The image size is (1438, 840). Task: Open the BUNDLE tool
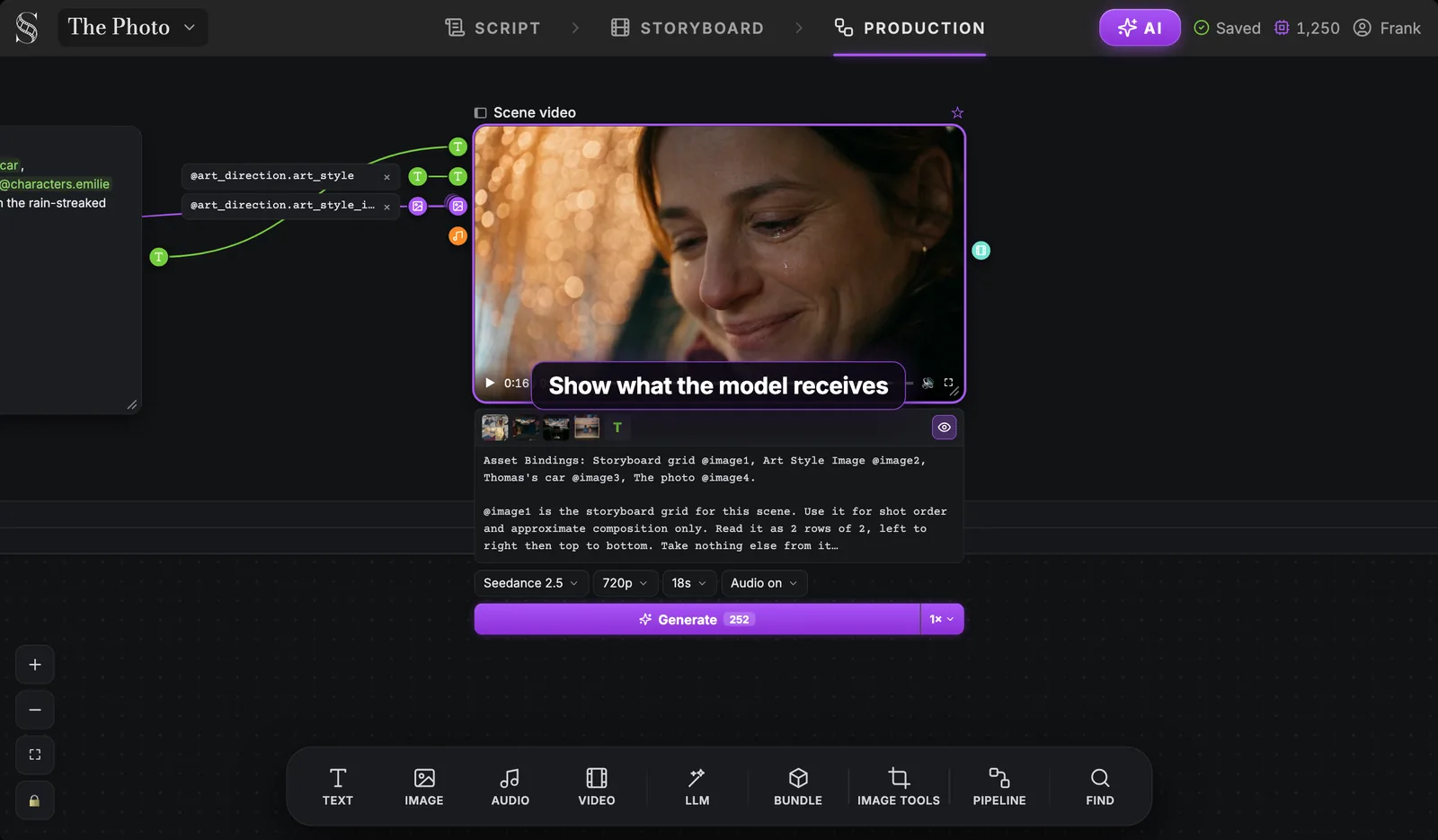[x=798, y=787]
